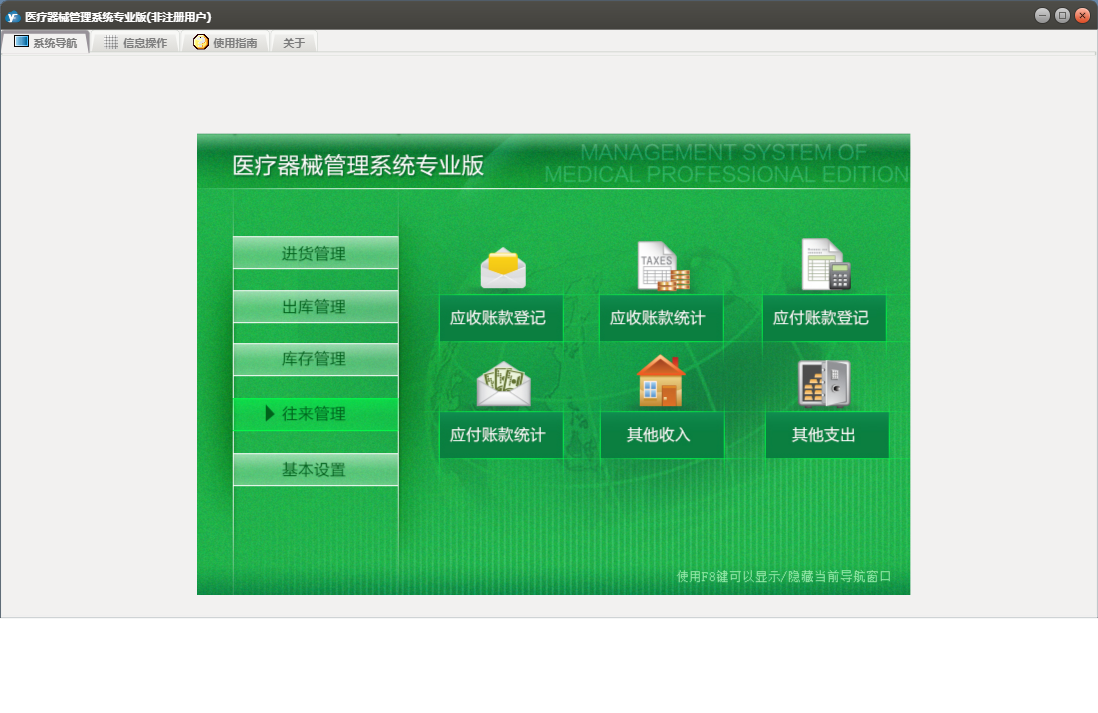This screenshot has height=713, width=1098.
Task: Click the 应付账款统计 money envelope icon
Action: (x=503, y=384)
